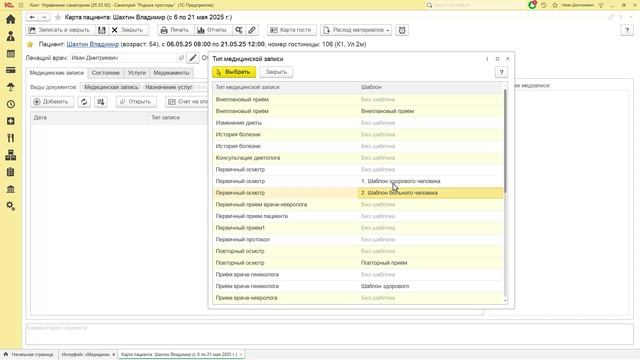
Task: Click the save floppy disk icon
Action: click(x=102, y=30)
